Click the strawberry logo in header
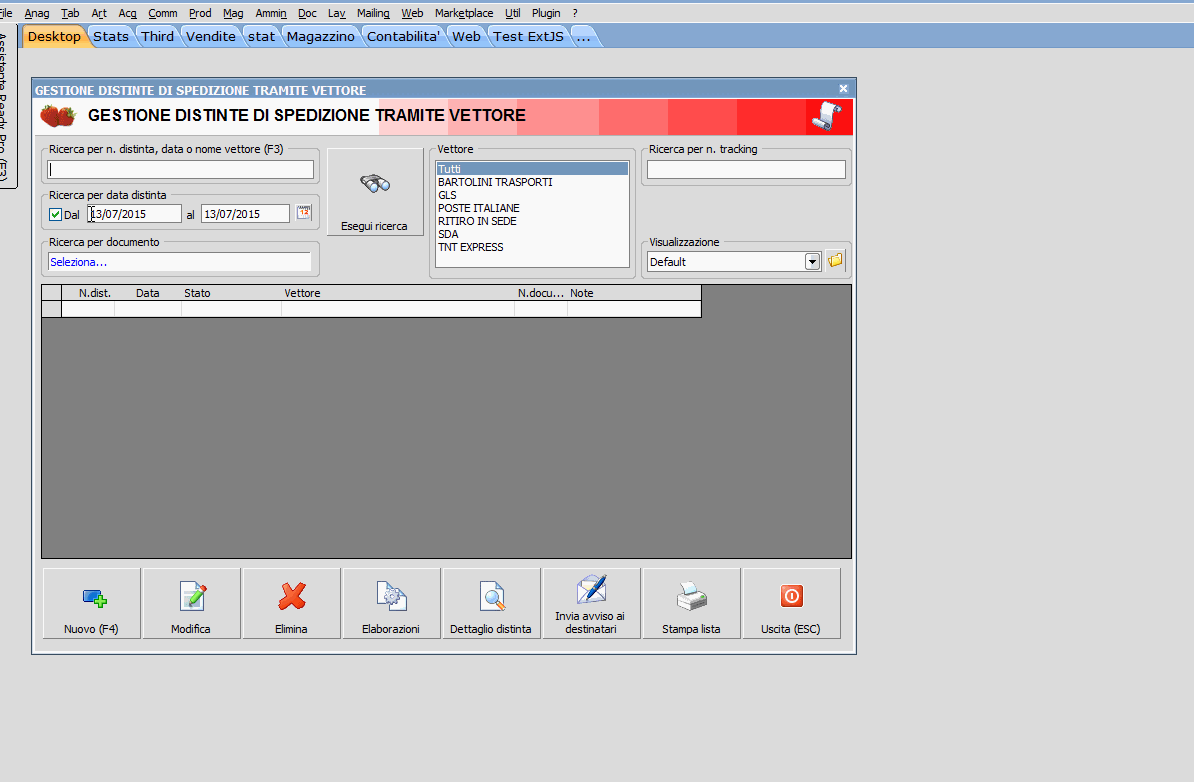 [58, 117]
